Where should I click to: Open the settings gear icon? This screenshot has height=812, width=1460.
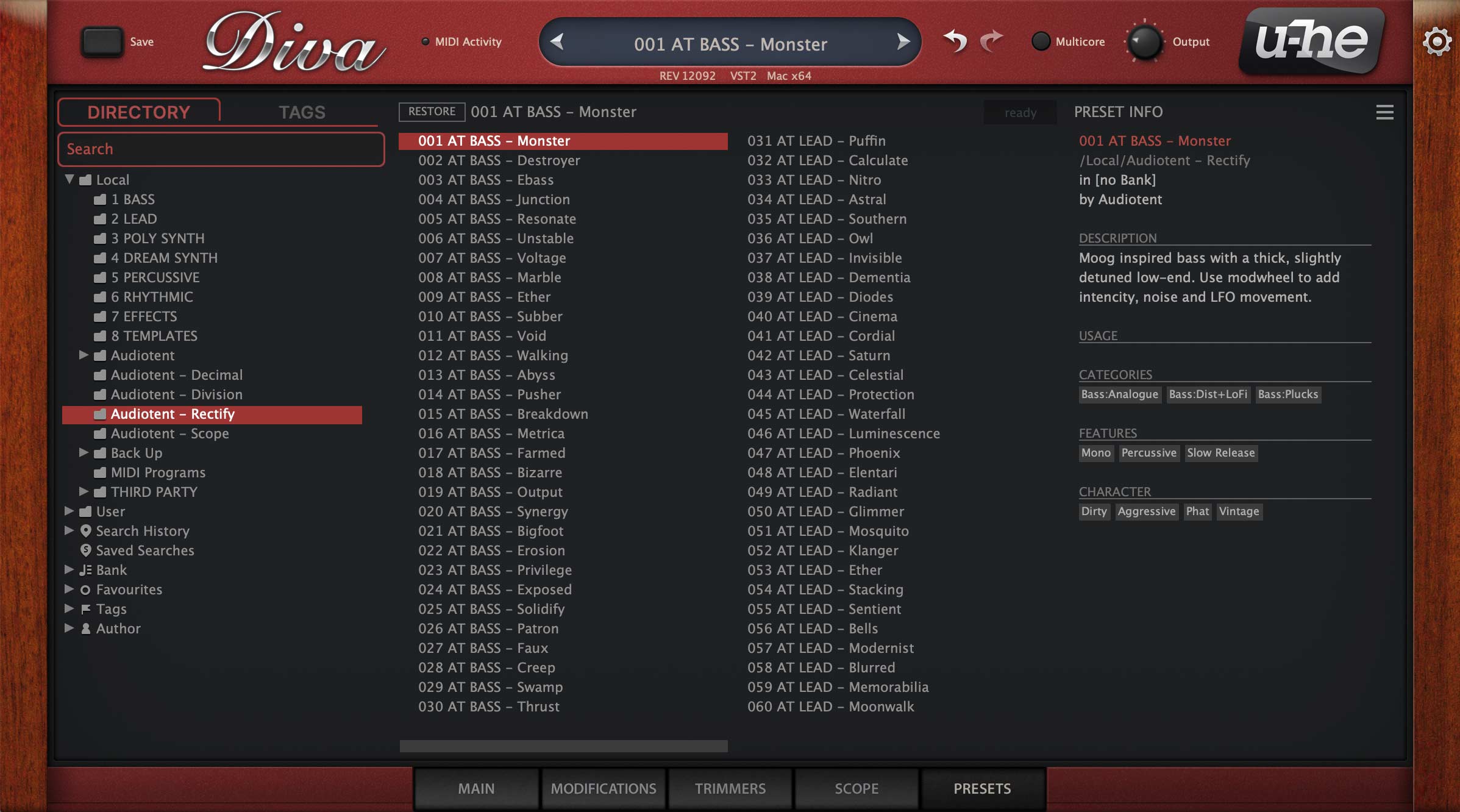(x=1437, y=42)
